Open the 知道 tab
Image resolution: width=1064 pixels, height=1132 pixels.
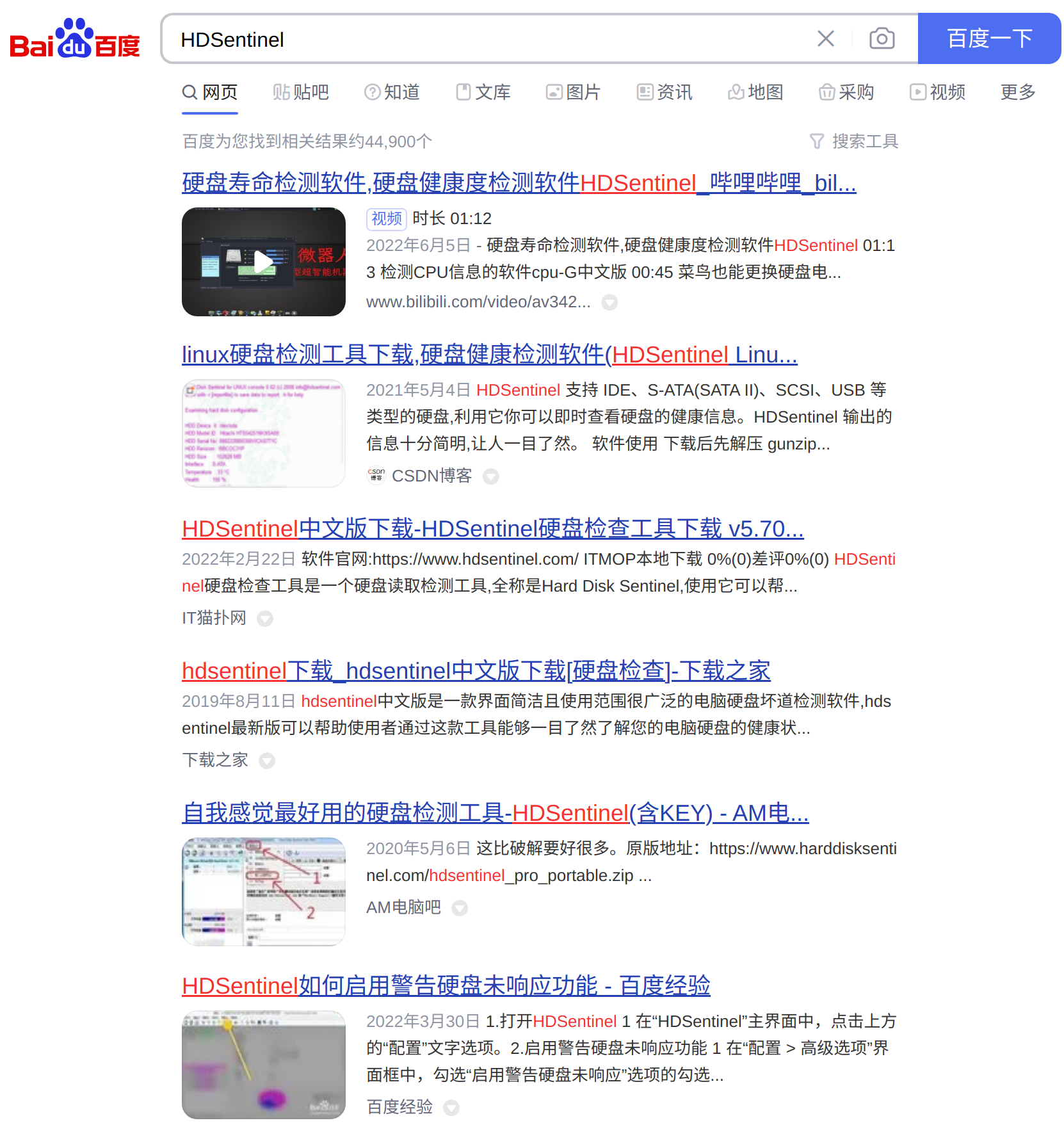click(392, 92)
